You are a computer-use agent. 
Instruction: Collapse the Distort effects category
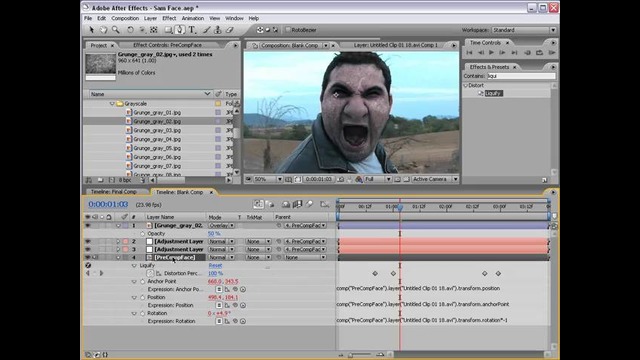click(x=465, y=85)
